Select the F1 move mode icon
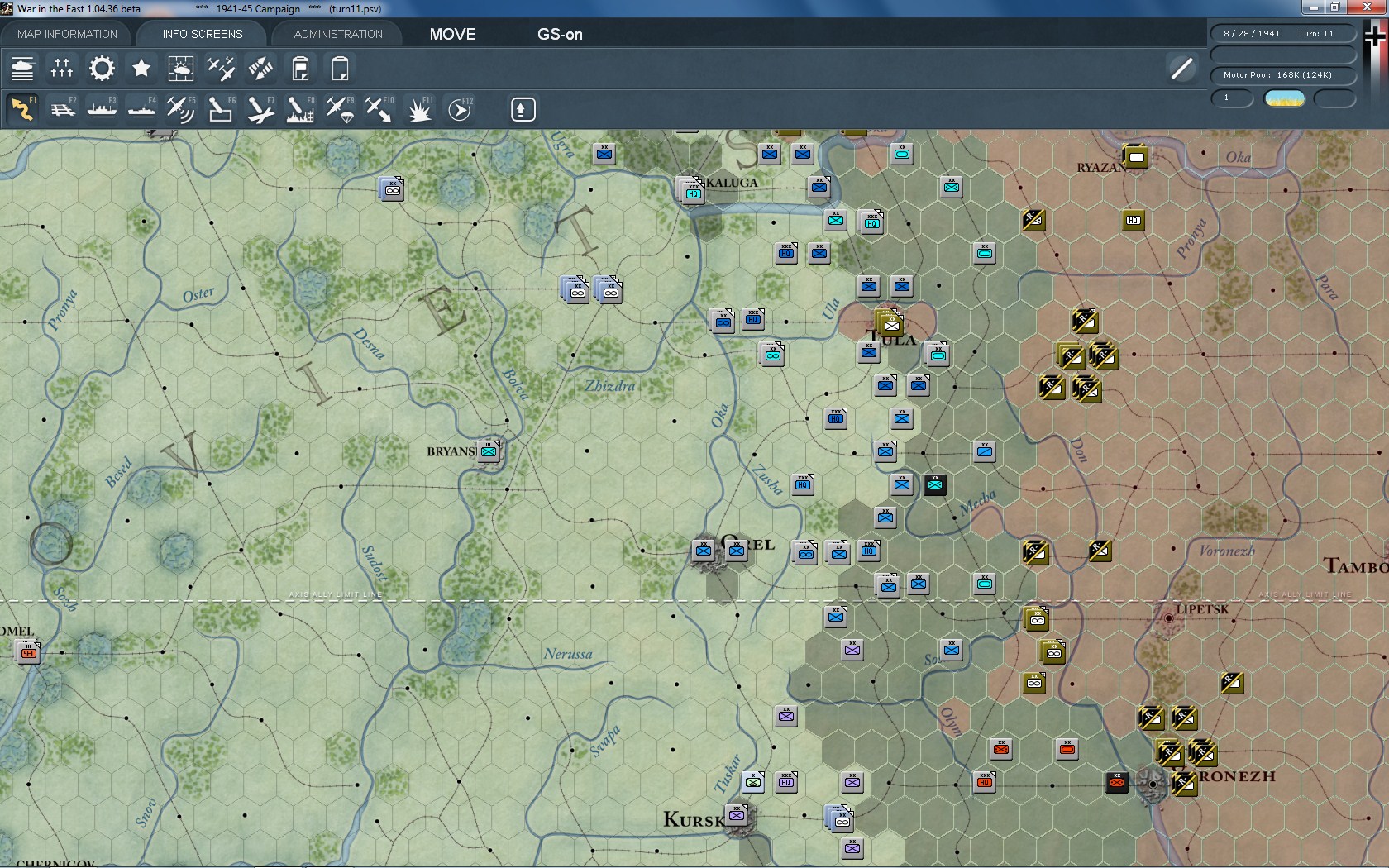The image size is (1389, 868). (x=22, y=109)
